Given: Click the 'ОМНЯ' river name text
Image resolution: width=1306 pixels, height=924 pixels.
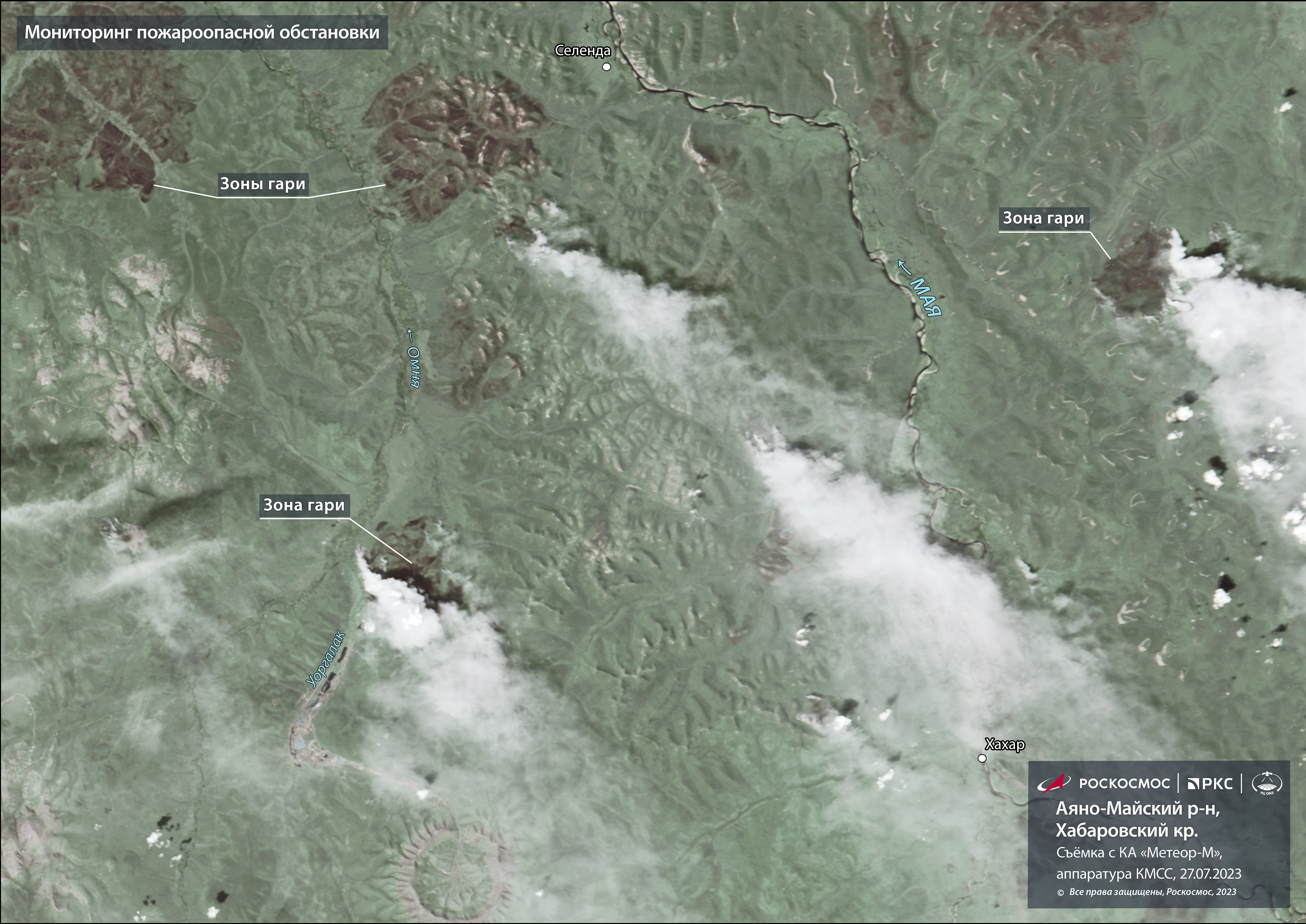Looking at the screenshot, I should point(415,367).
